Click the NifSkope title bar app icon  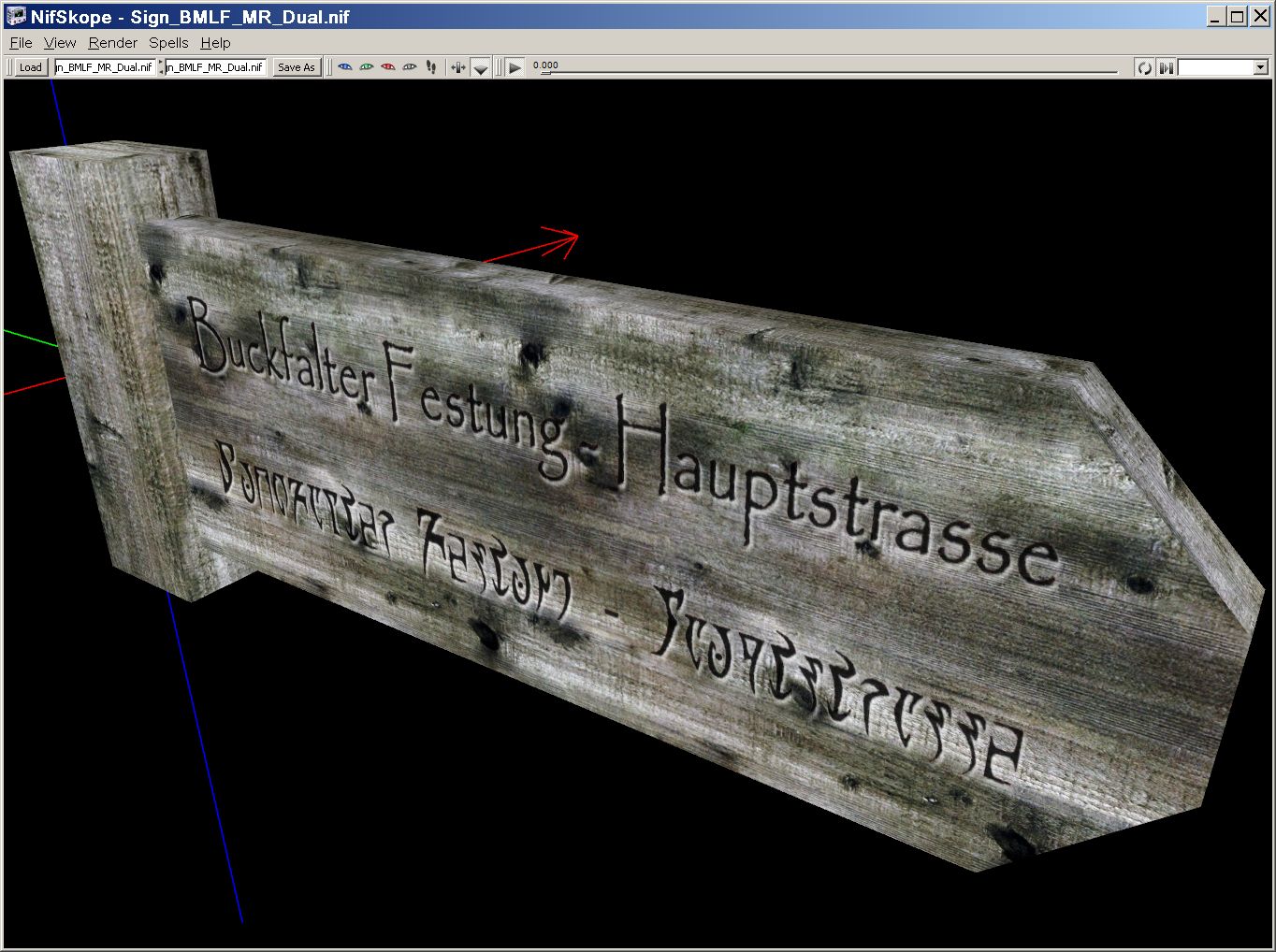coord(16,17)
